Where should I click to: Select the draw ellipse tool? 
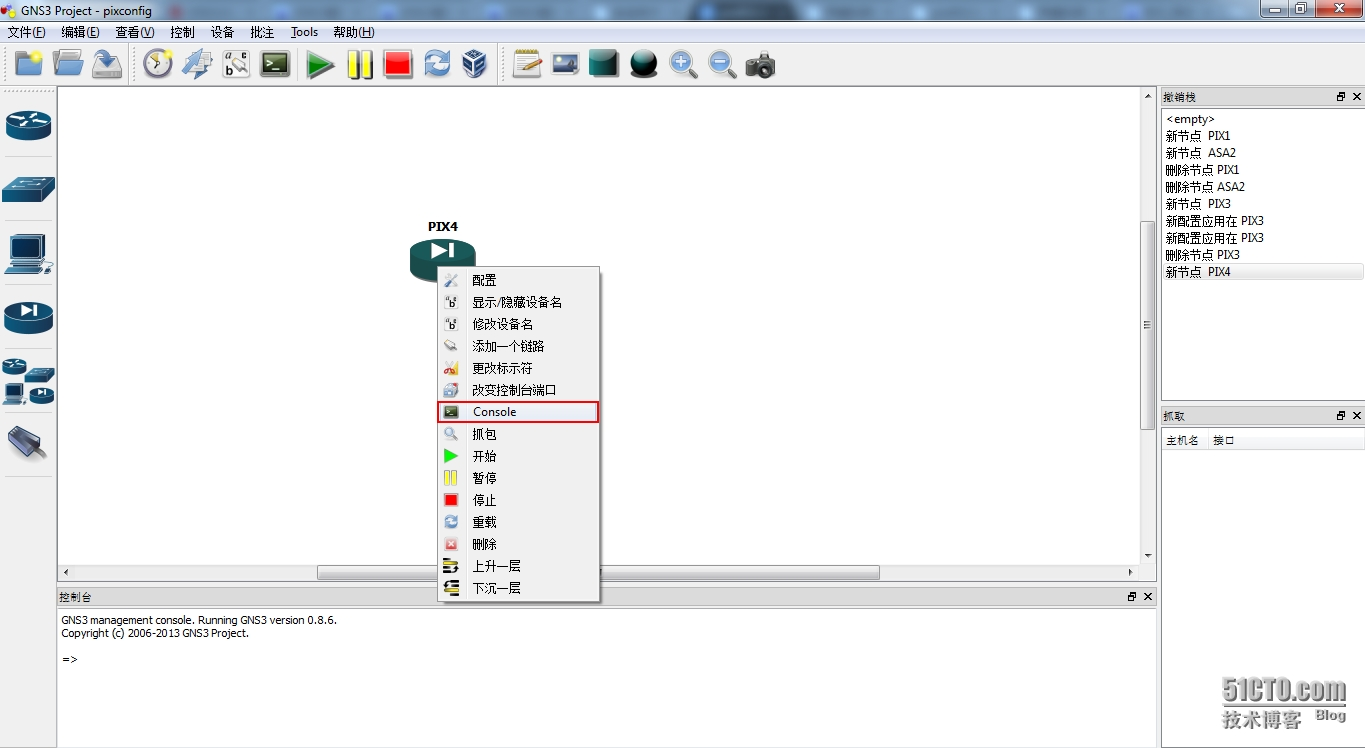643,64
